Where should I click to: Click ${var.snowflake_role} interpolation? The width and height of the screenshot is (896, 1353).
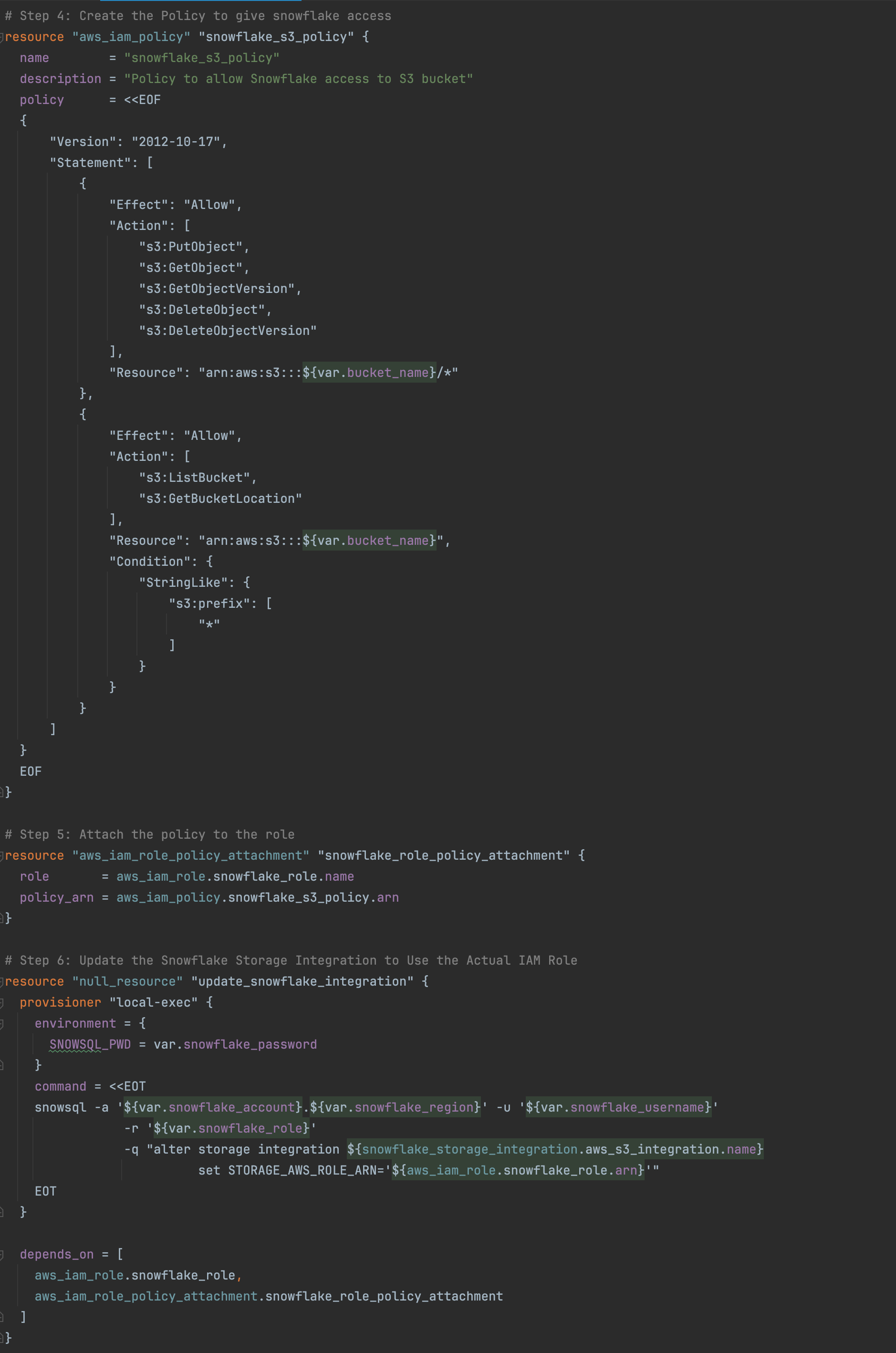pos(231,1128)
